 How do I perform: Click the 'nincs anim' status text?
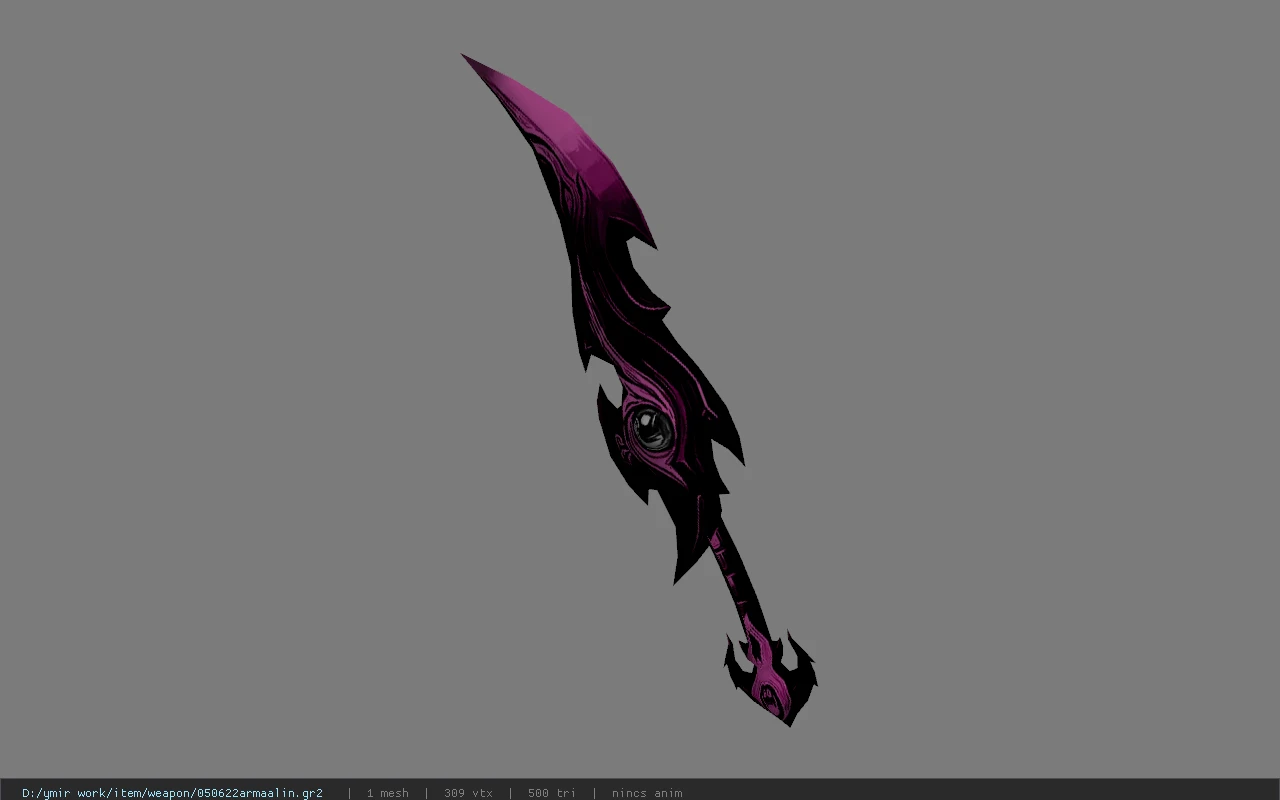click(647, 793)
